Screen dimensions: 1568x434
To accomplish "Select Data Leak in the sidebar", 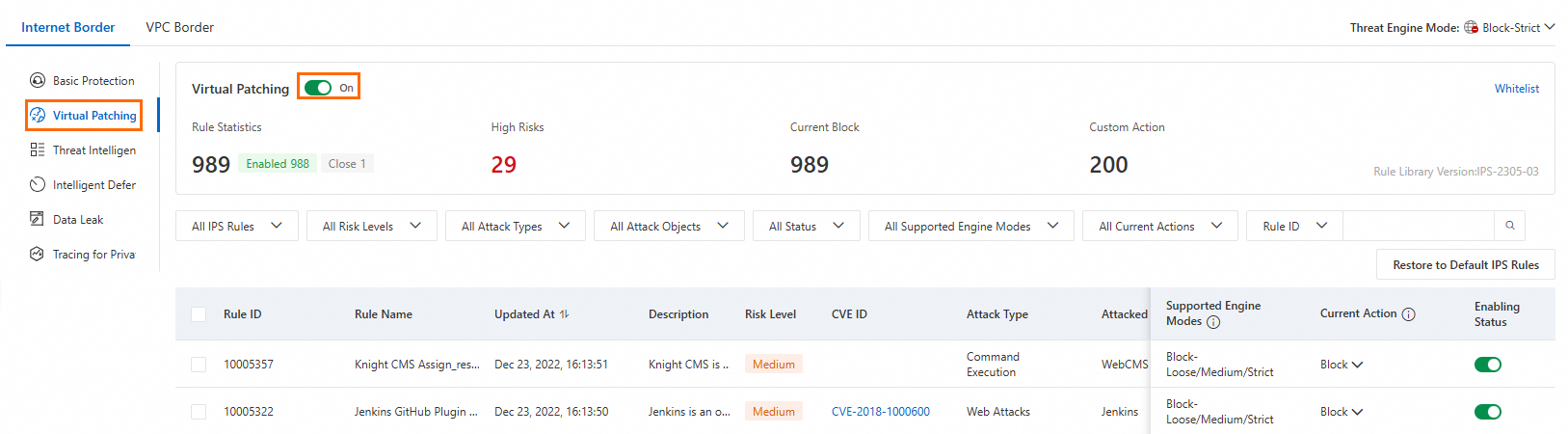I will point(78,220).
